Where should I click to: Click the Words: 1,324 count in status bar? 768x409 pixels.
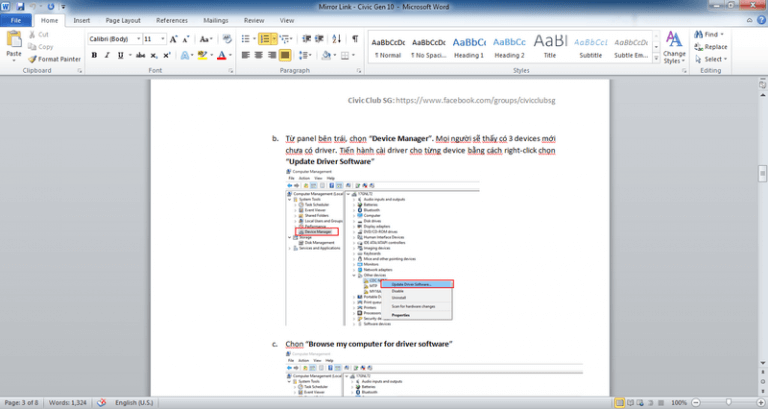[65, 402]
